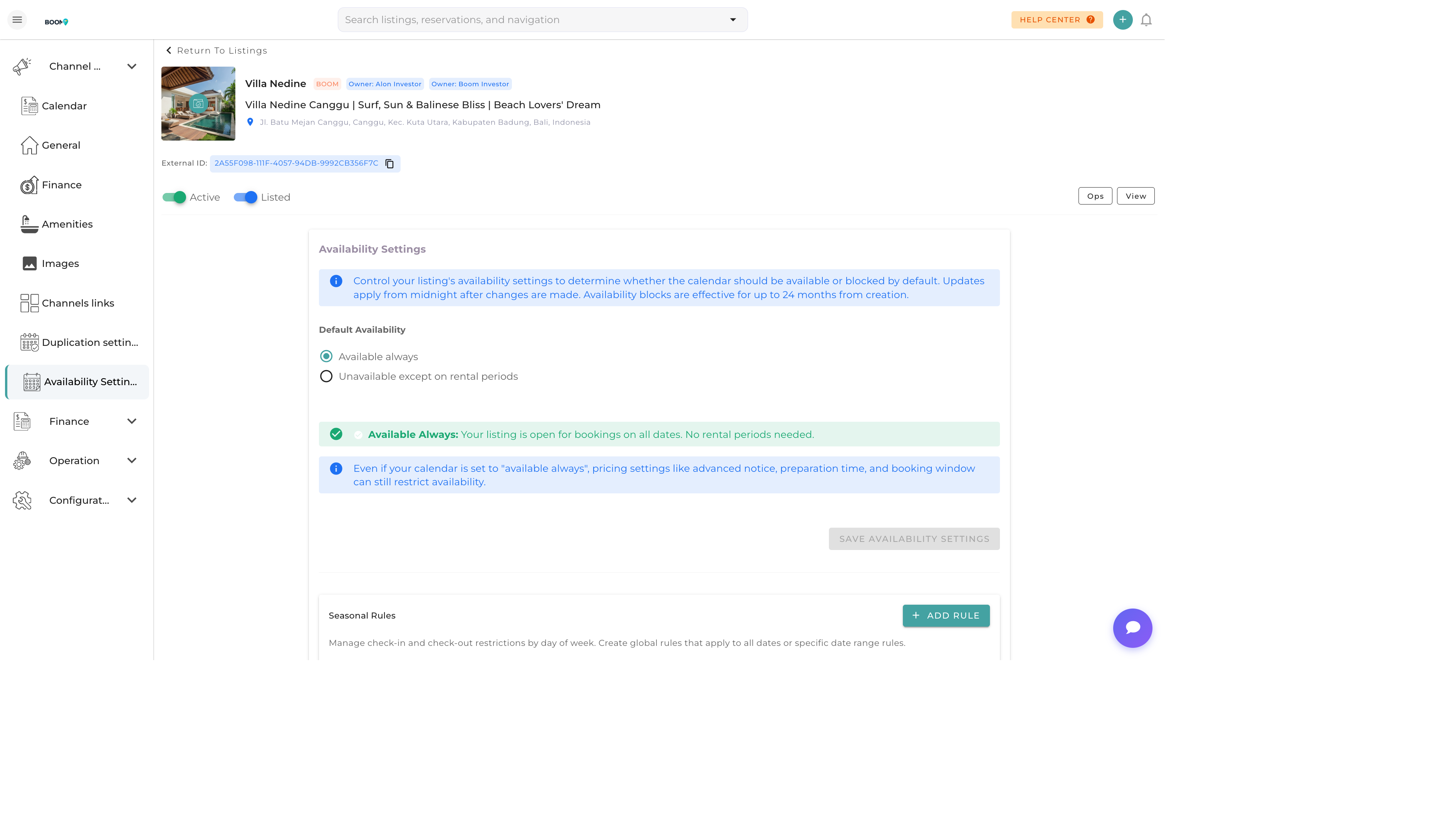The height and width of the screenshot is (825, 1456).
Task: Open the Calendar menu item
Action: pyautogui.click(x=64, y=106)
